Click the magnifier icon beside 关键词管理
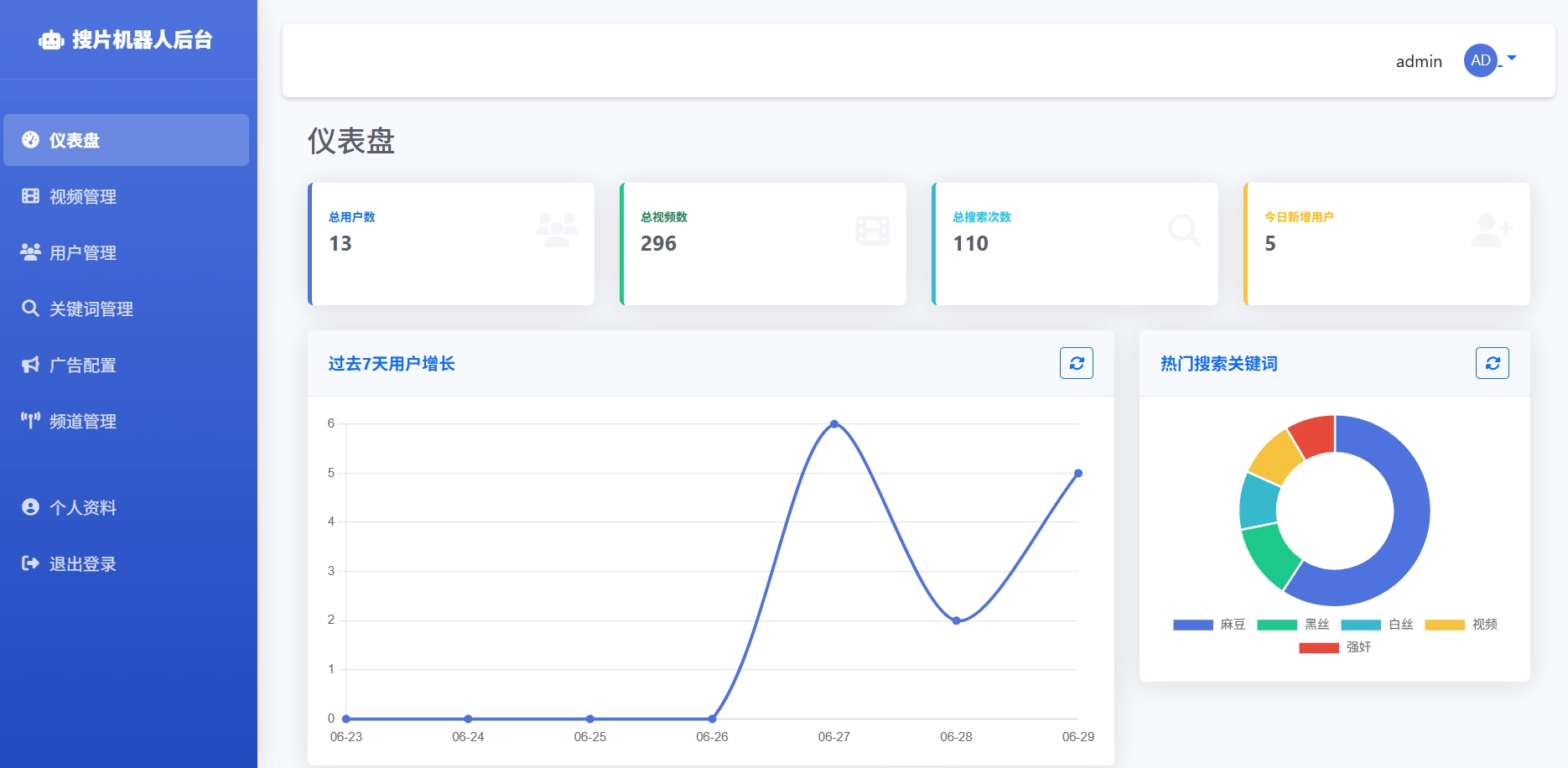1568x768 pixels. [x=30, y=309]
